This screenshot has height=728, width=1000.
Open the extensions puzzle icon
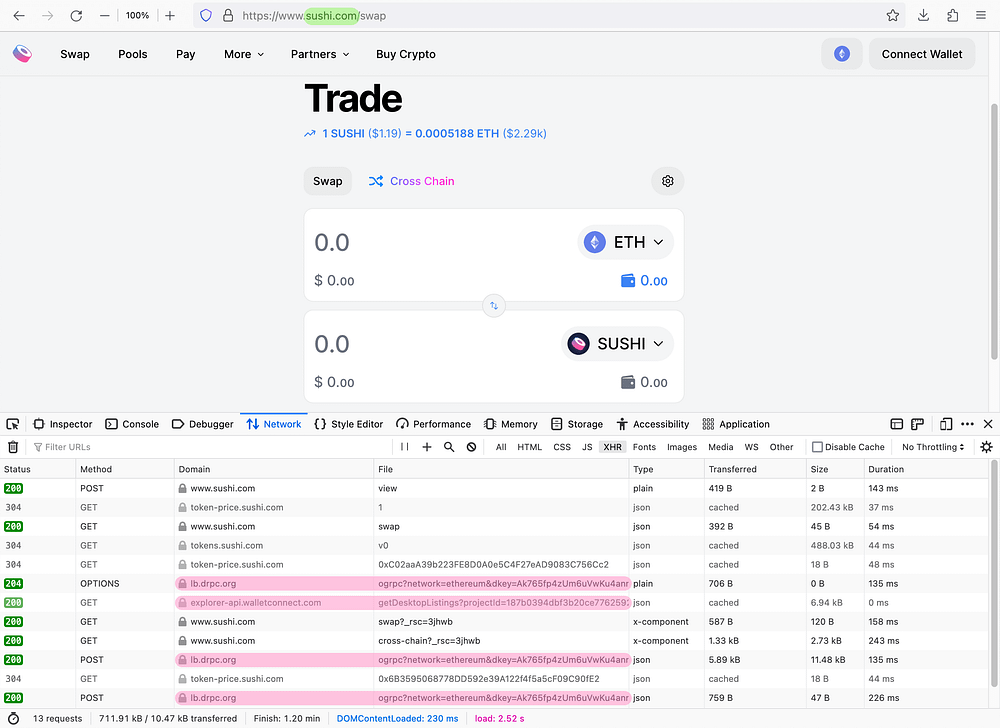(x=952, y=16)
